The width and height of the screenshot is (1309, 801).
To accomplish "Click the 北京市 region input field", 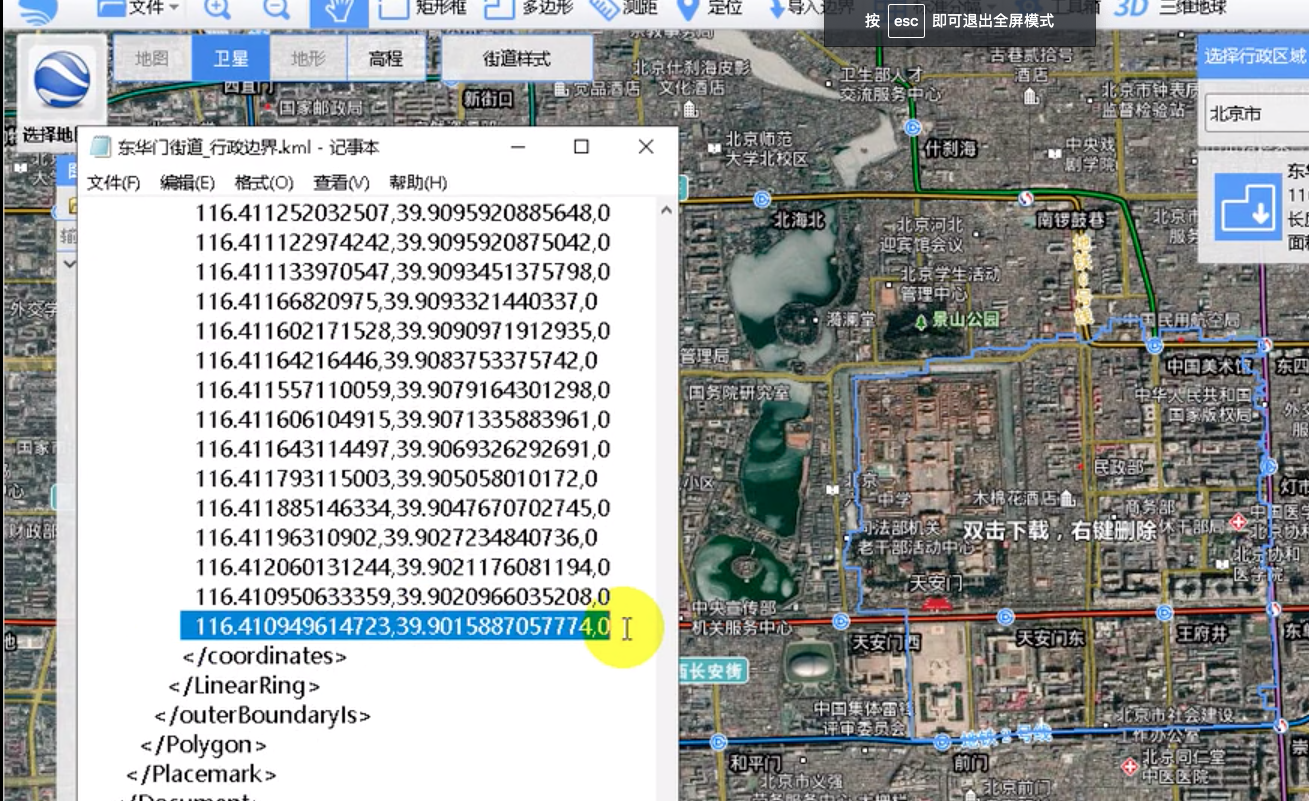I will pos(1256,113).
